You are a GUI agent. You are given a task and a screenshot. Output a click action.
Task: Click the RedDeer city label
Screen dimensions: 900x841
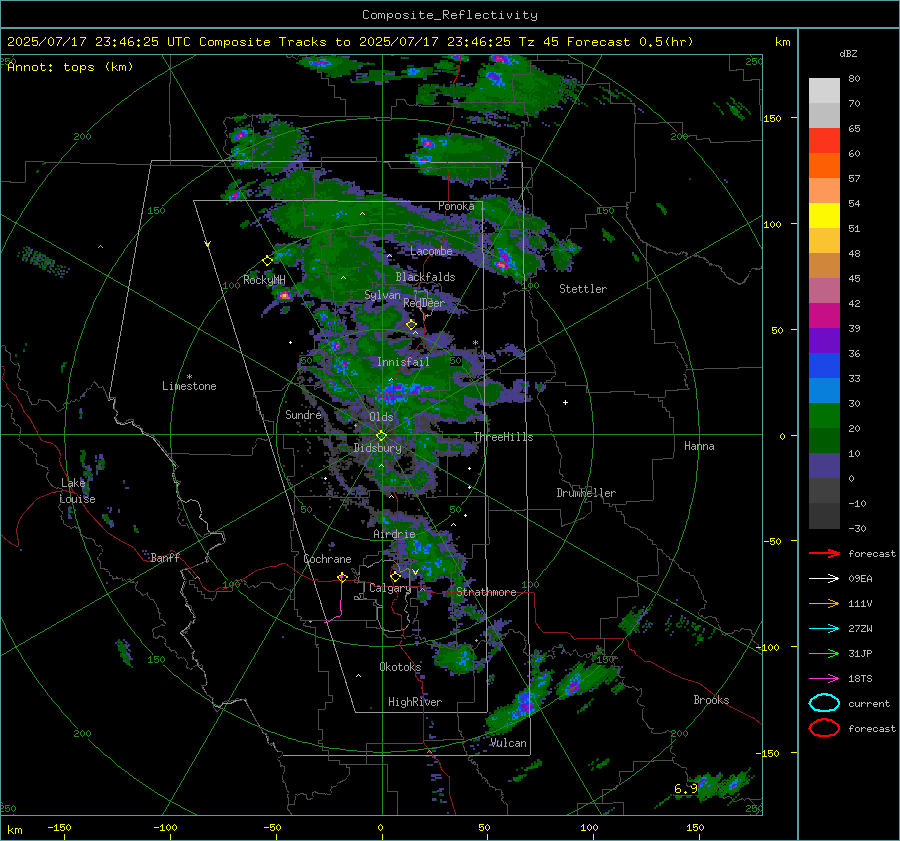(x=424, y=303)
